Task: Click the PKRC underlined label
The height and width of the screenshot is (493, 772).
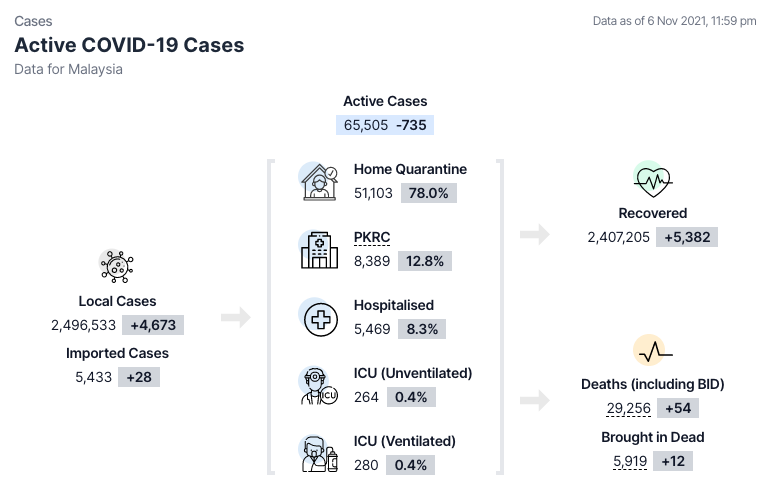Action: [372, 237]
